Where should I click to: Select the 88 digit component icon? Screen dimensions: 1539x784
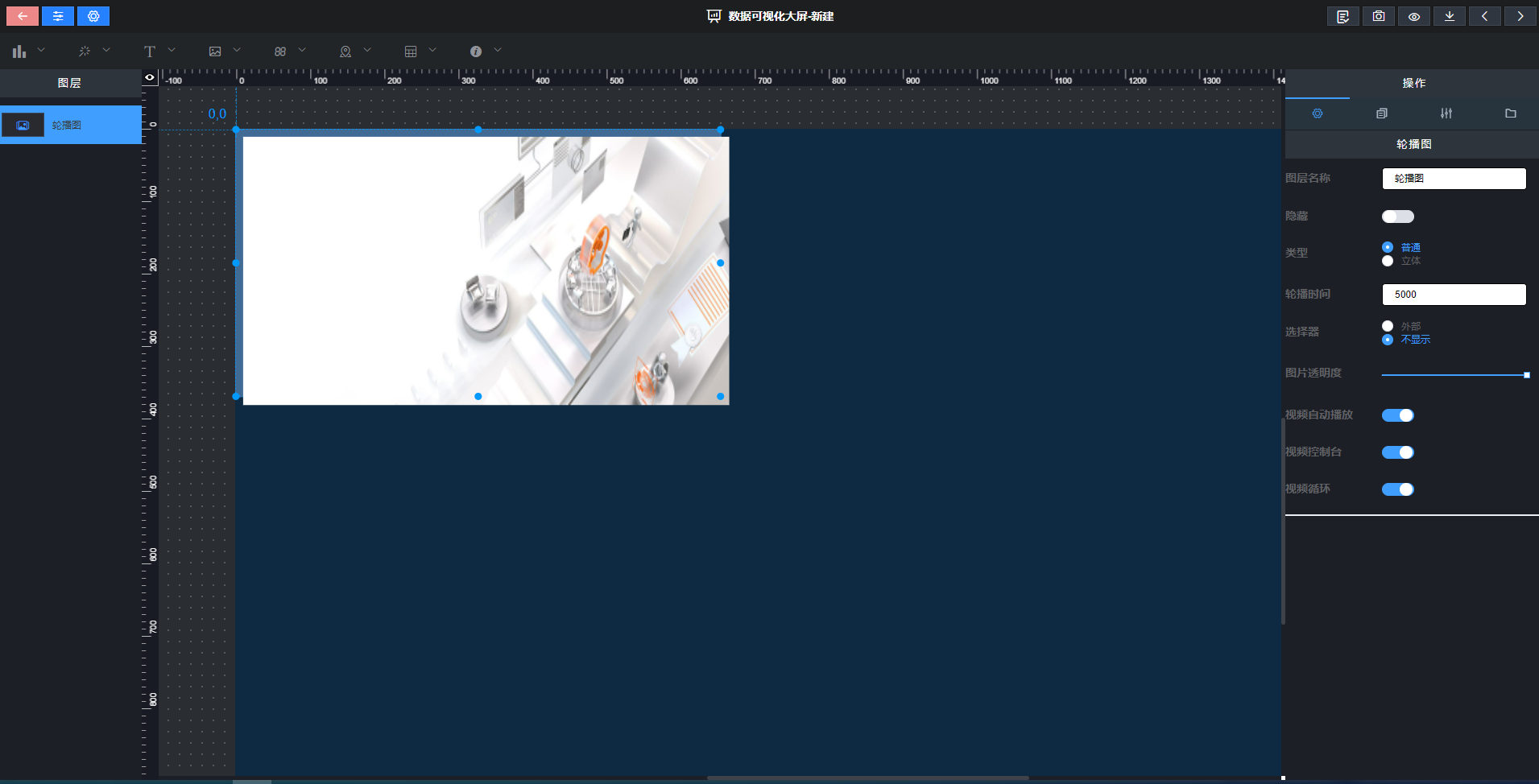pos(280,52)
